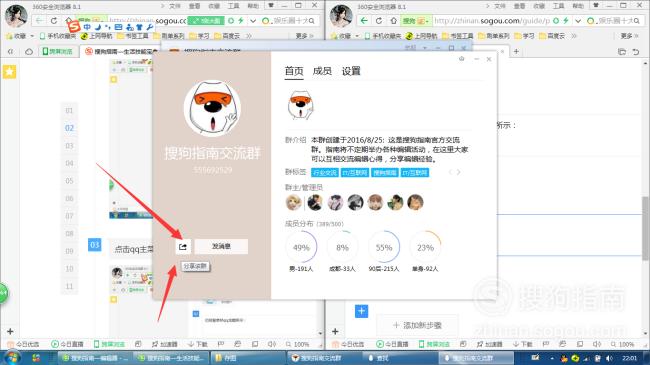The width and height of the screenshot is (650, 365).
Task: Open address dropdown arrow in right browser
Action: (x=578, y=21)
